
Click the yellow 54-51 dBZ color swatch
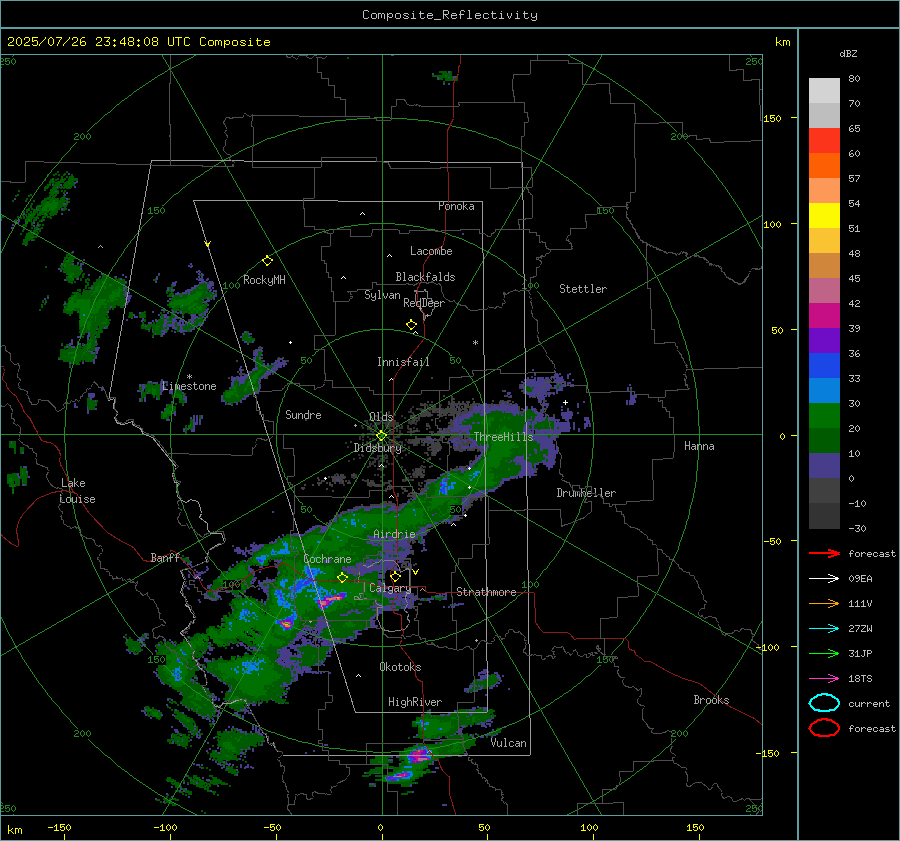824,216
